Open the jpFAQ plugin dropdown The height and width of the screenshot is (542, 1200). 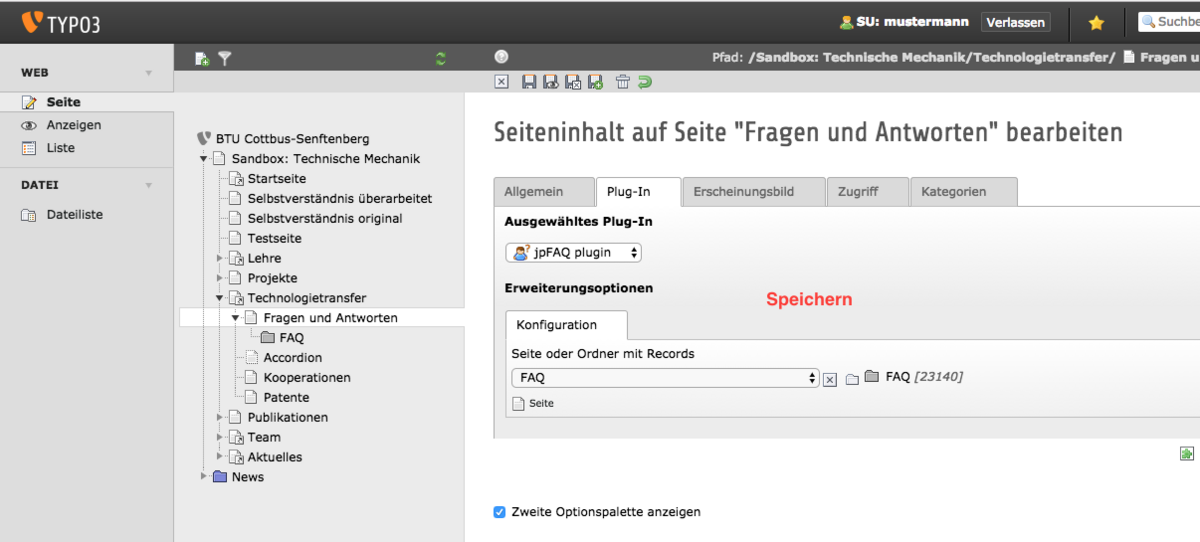(573, 253)
